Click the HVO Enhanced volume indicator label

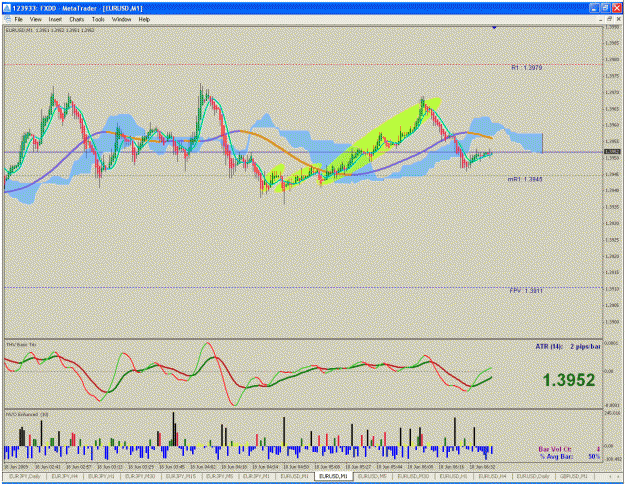[x=27, y=415]
